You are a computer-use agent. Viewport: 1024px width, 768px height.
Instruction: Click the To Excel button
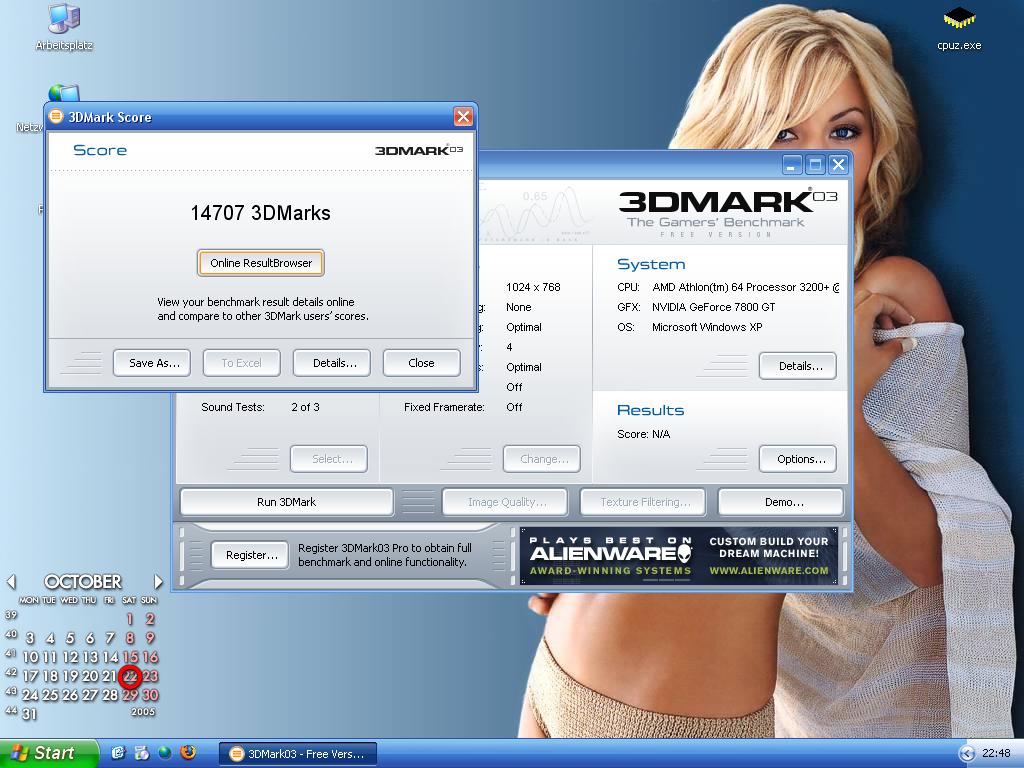242,363
